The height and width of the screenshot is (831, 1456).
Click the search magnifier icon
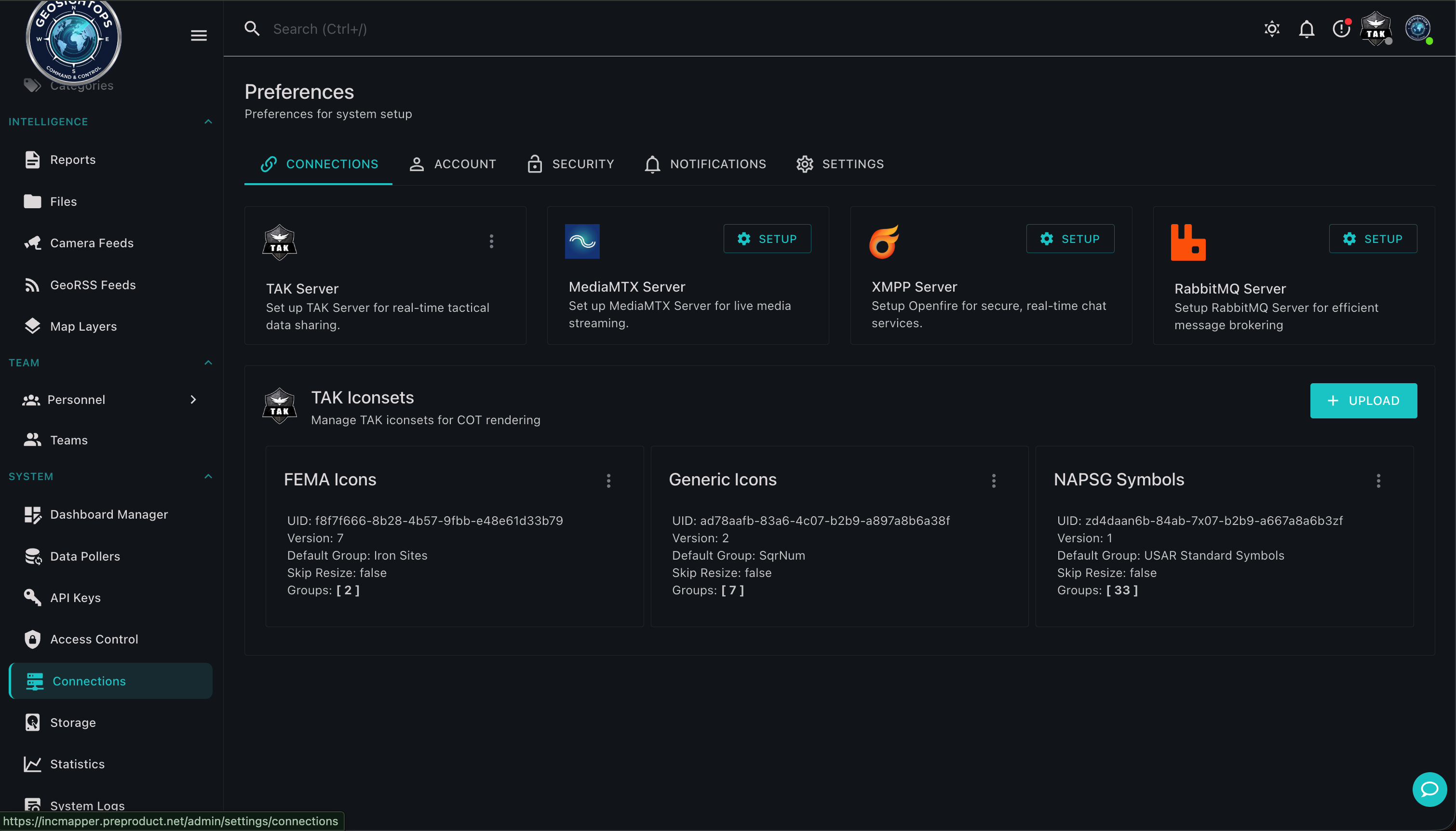pos(252,28)
